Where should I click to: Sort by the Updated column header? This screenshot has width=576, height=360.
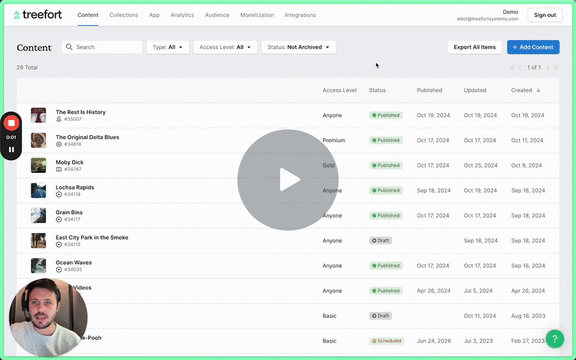(x=475, y=90)
